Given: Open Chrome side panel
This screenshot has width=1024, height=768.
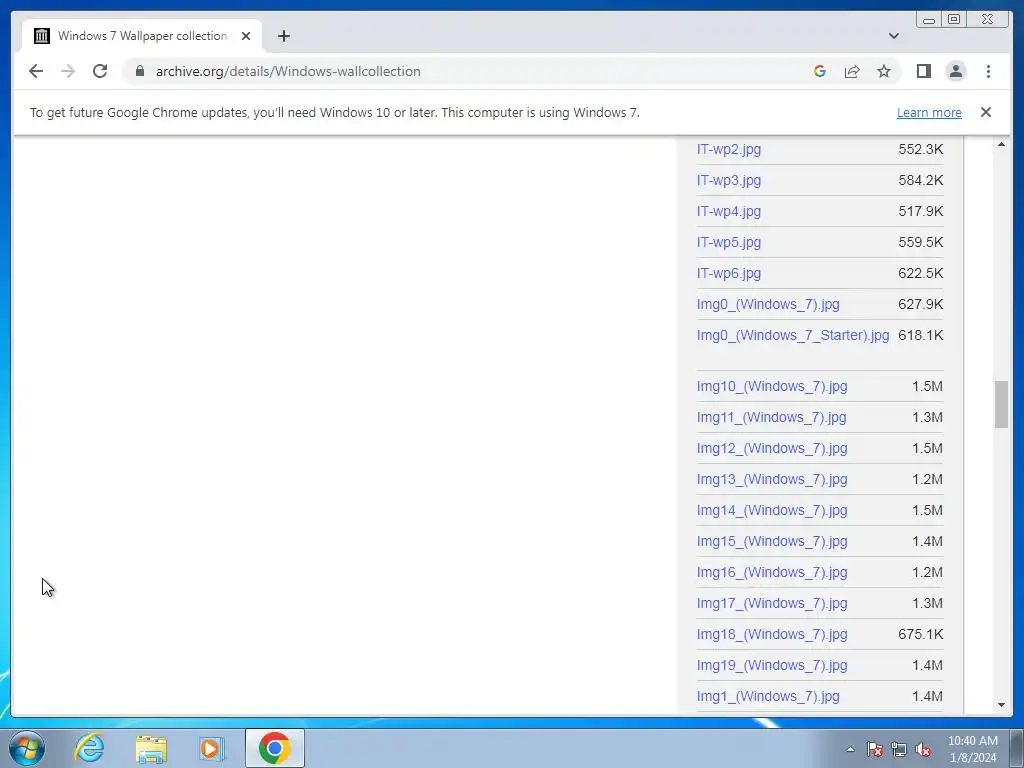Looking at the screenshot, I should [x=923, y=71].
